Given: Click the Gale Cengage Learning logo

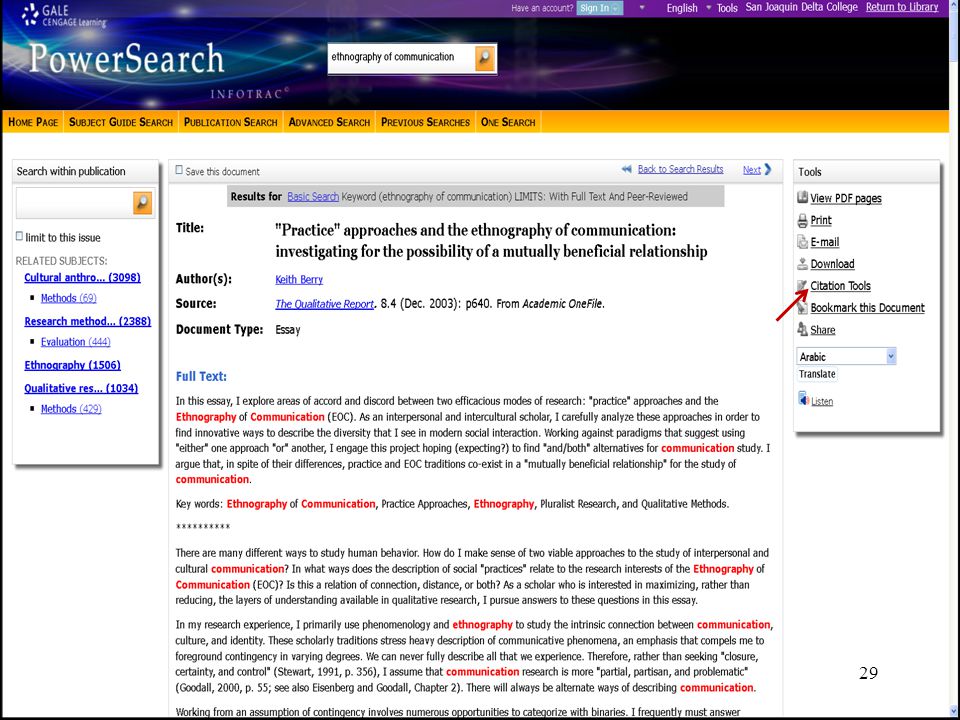Looking at the screenshot, I should pyautogui.click(x=64, y=15).
